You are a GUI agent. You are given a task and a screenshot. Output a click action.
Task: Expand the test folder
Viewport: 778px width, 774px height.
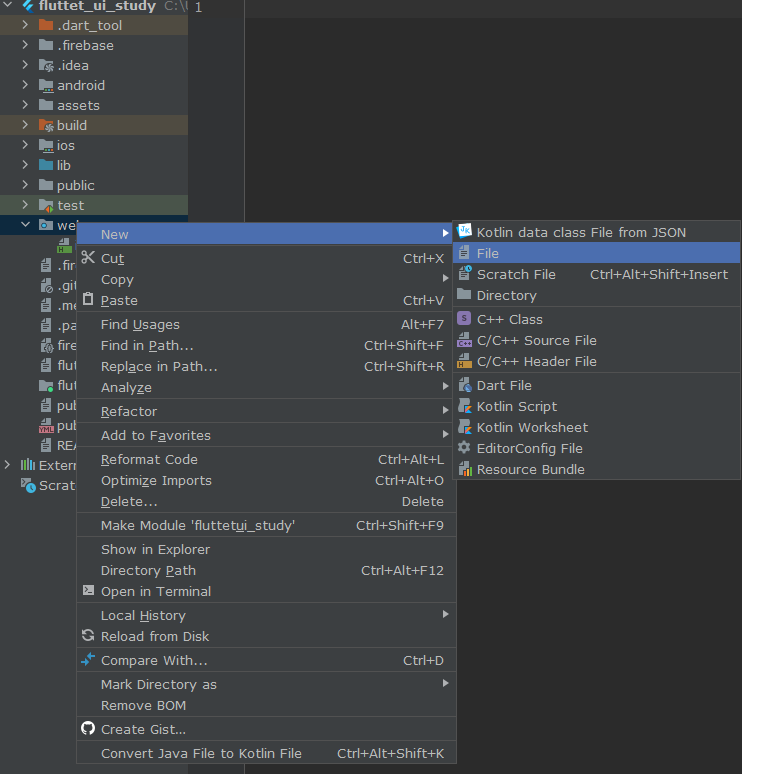click(x=25, y=204)
